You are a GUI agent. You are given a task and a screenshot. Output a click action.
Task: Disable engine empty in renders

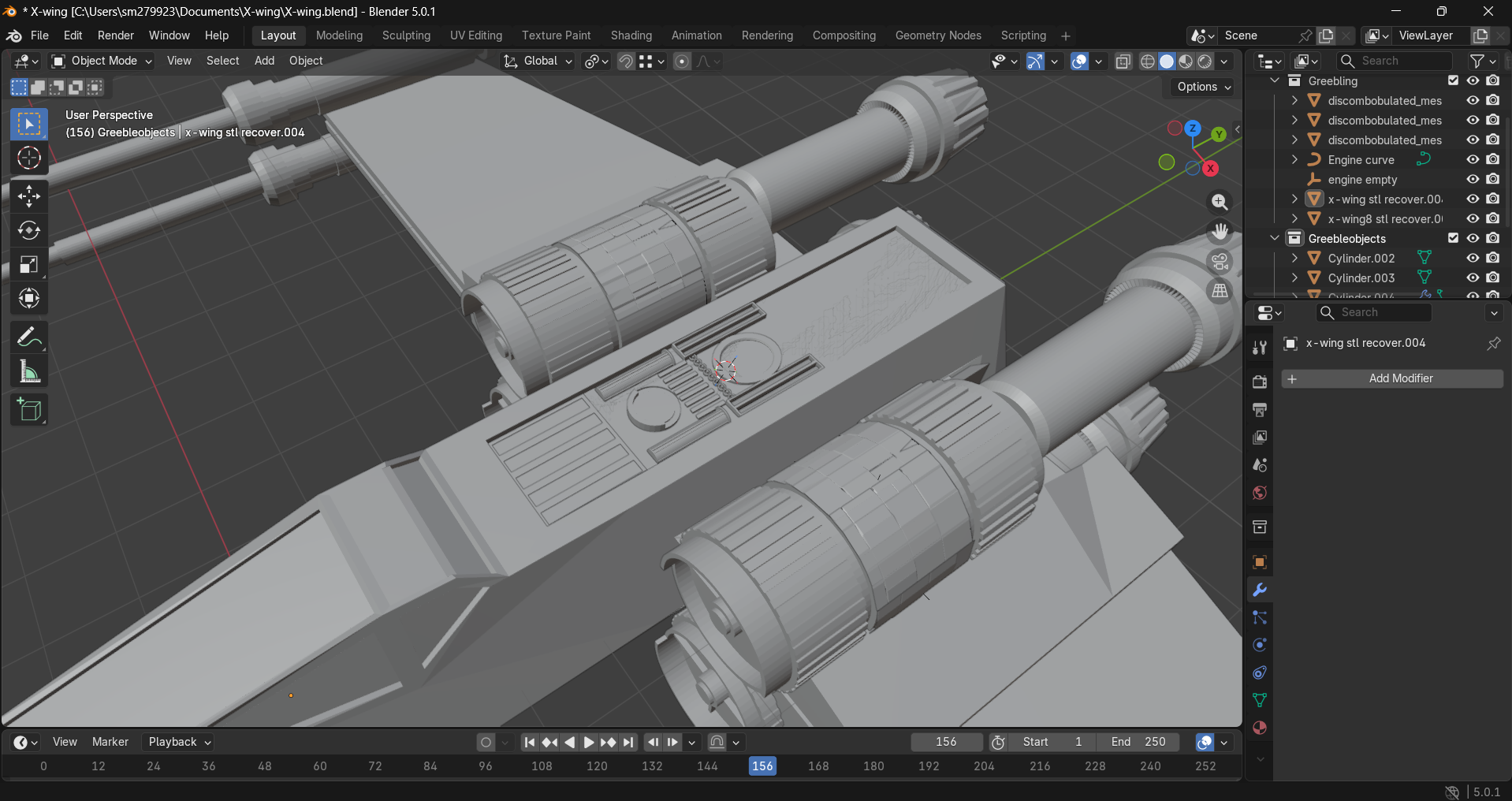1493,179
